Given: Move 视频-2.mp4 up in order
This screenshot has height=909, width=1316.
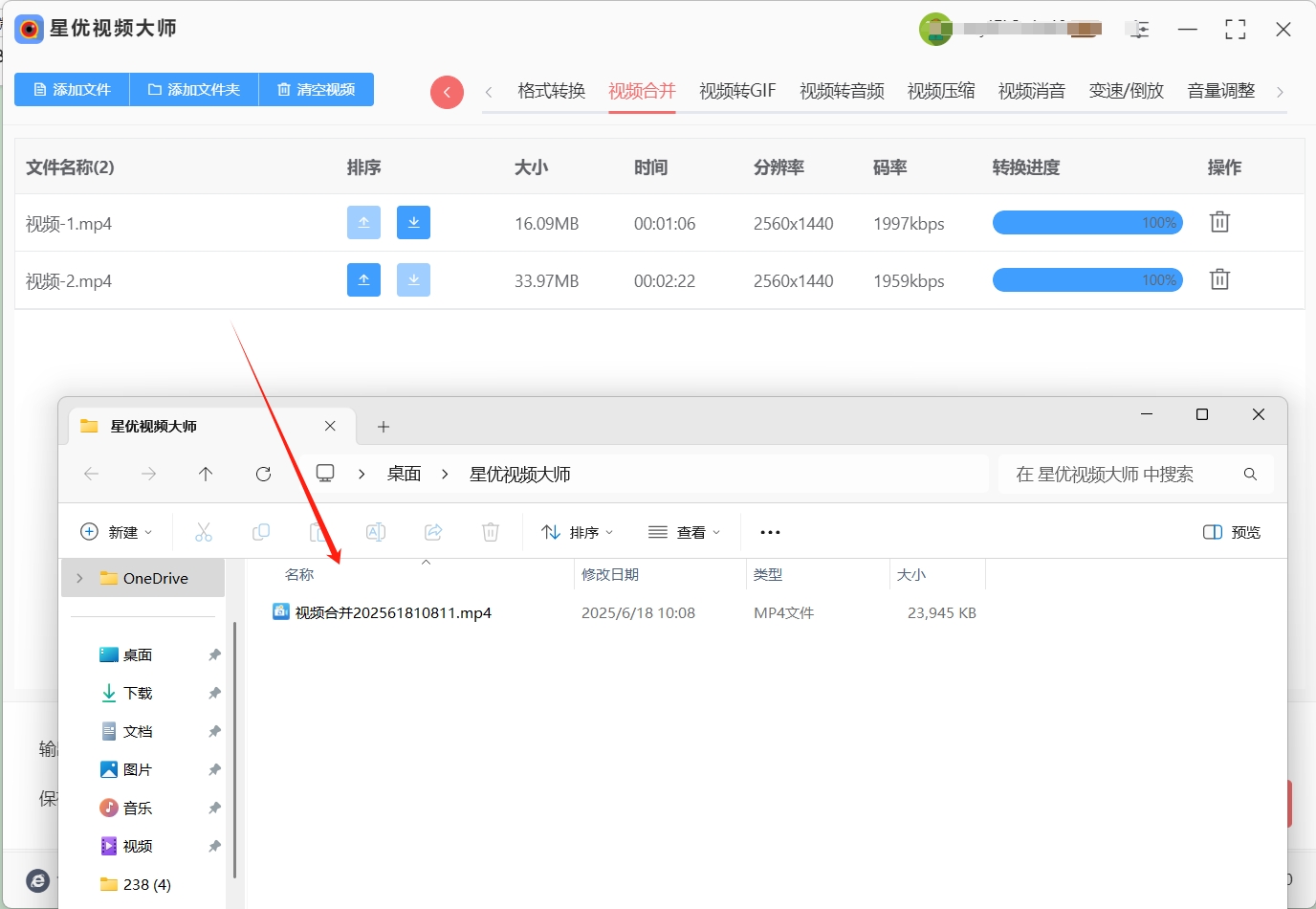Looking at the screenshot, I should click(363, 279).
